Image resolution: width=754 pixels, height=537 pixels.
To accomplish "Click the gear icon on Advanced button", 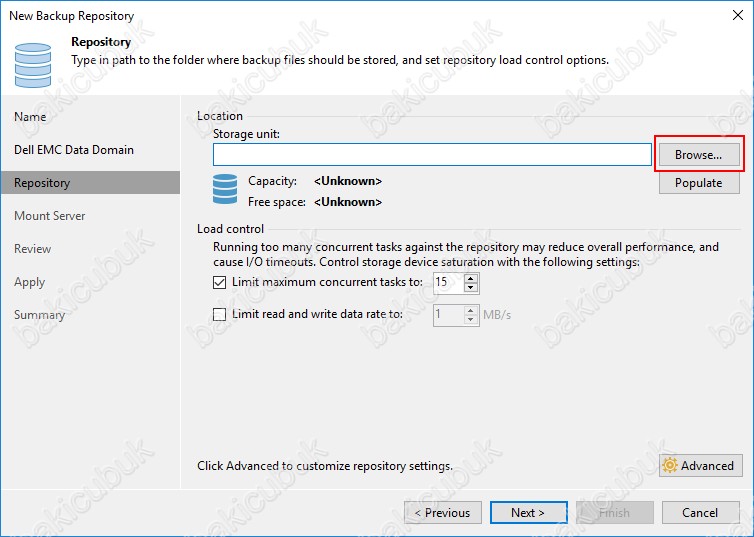I will [x=670, y=465].
